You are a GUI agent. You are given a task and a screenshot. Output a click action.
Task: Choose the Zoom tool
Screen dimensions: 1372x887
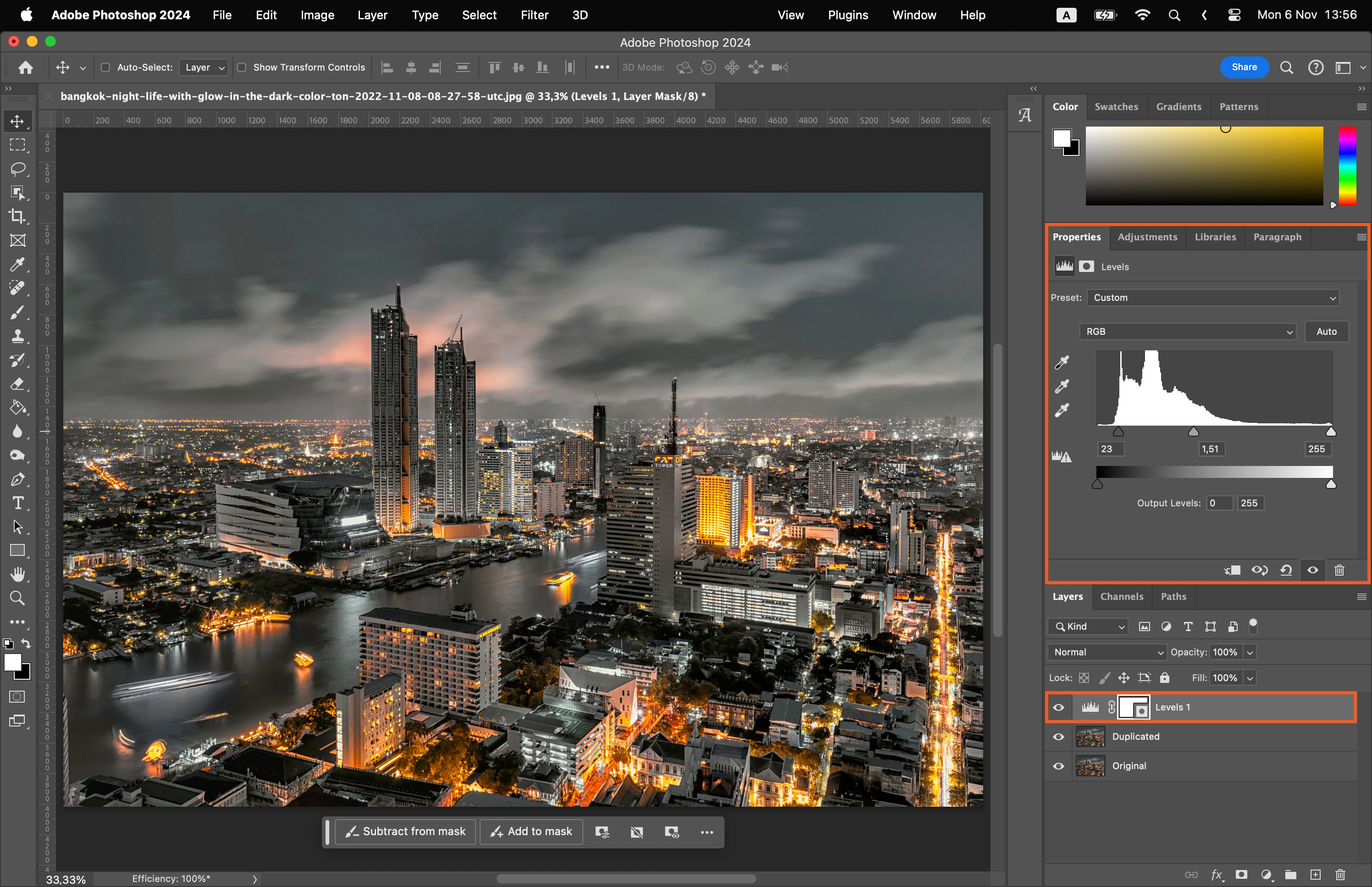tap(17, 599)
